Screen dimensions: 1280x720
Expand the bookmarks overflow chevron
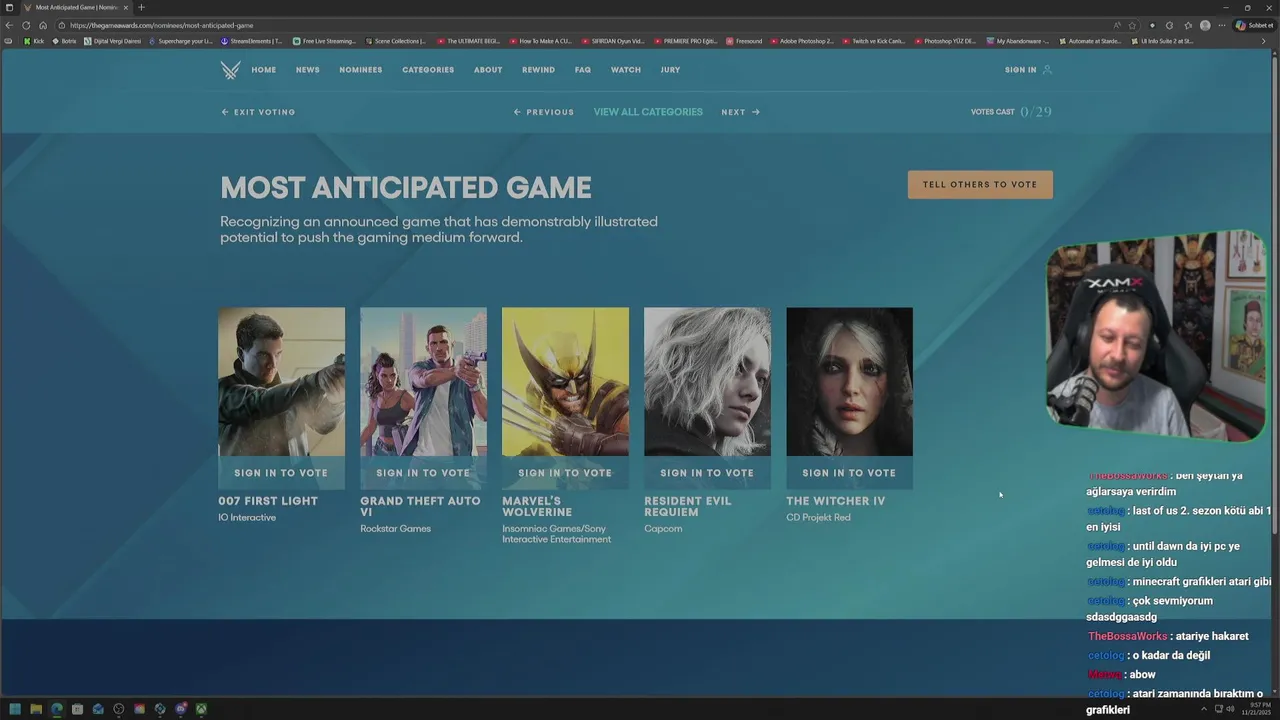click(x=1263, y=41)
